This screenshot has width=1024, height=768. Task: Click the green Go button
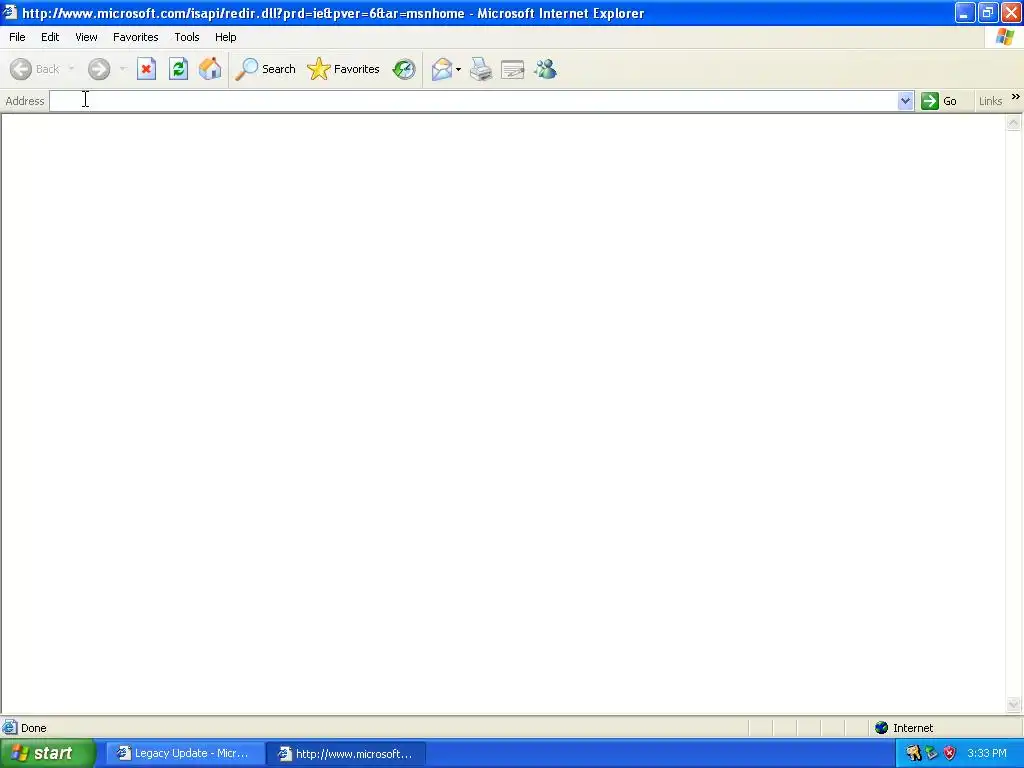[939, 101]
